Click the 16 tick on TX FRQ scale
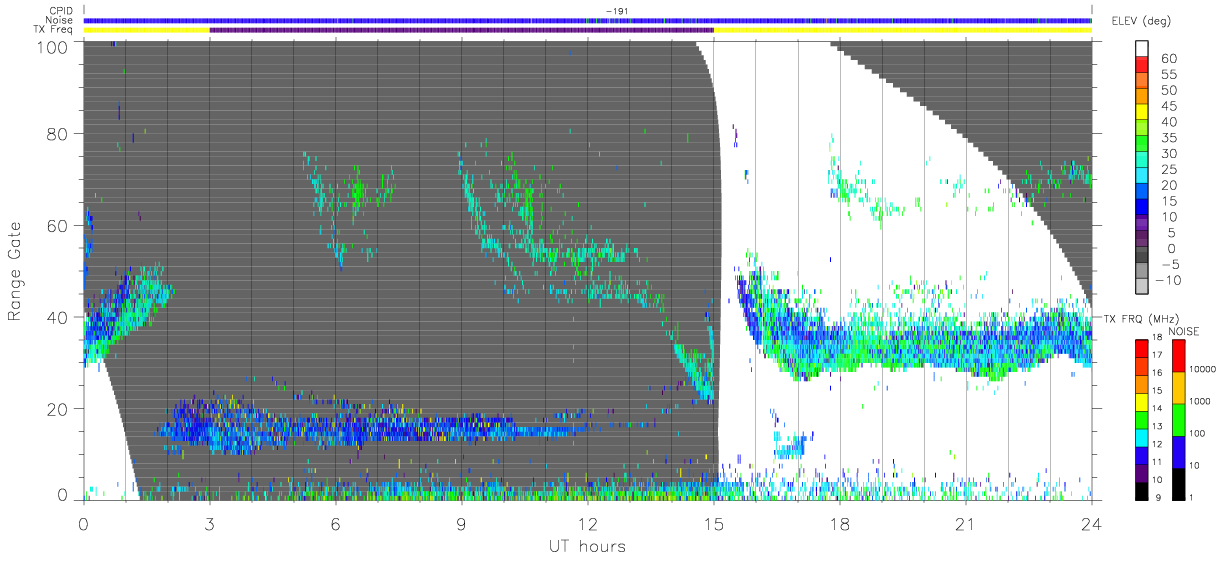The image size is (1228, 567). [x=1157, y=373]
